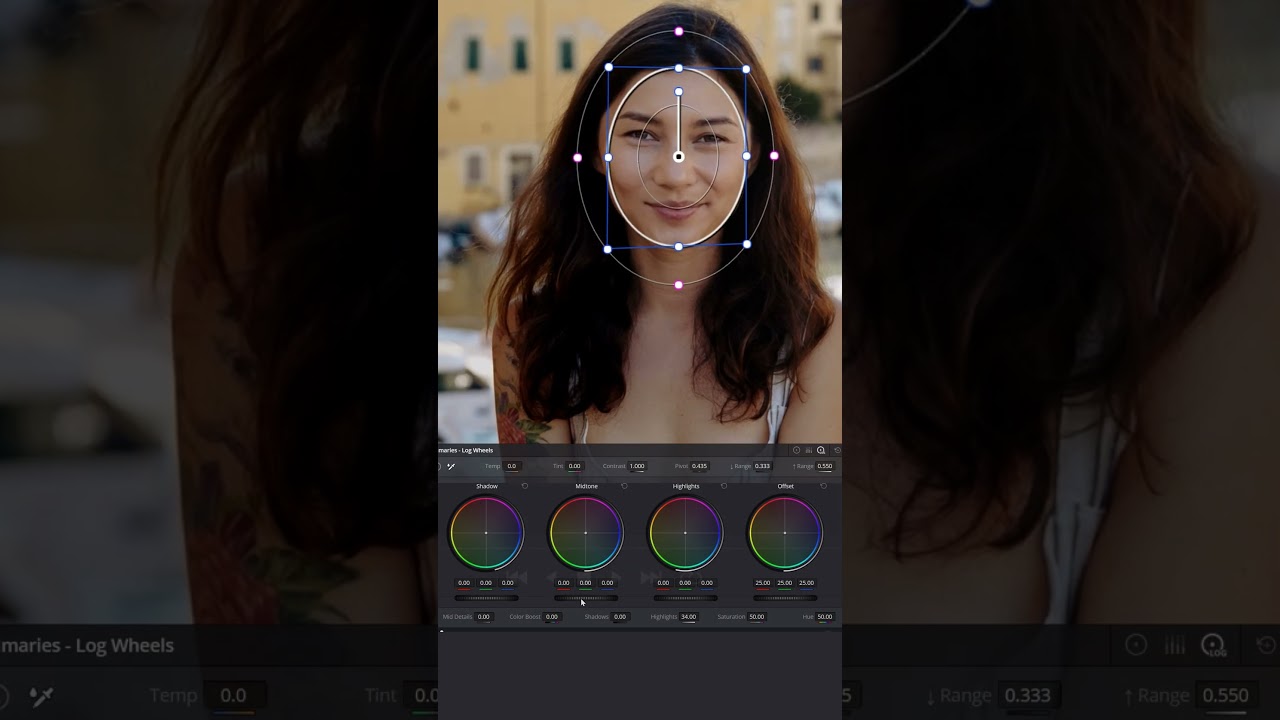
Task: Click the window's bottom-right corner point
Action: click(x=747, y=244)
